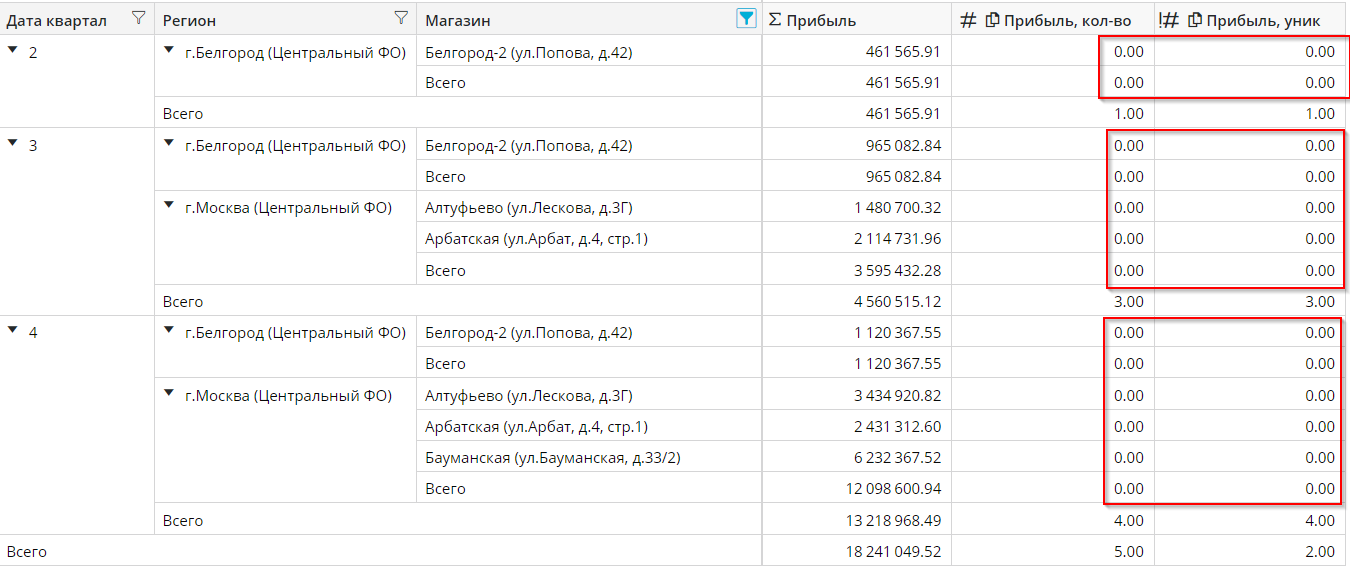Click the active filter icon in Магазин header
Viewport: 1350px width, 569px height.
745,18
